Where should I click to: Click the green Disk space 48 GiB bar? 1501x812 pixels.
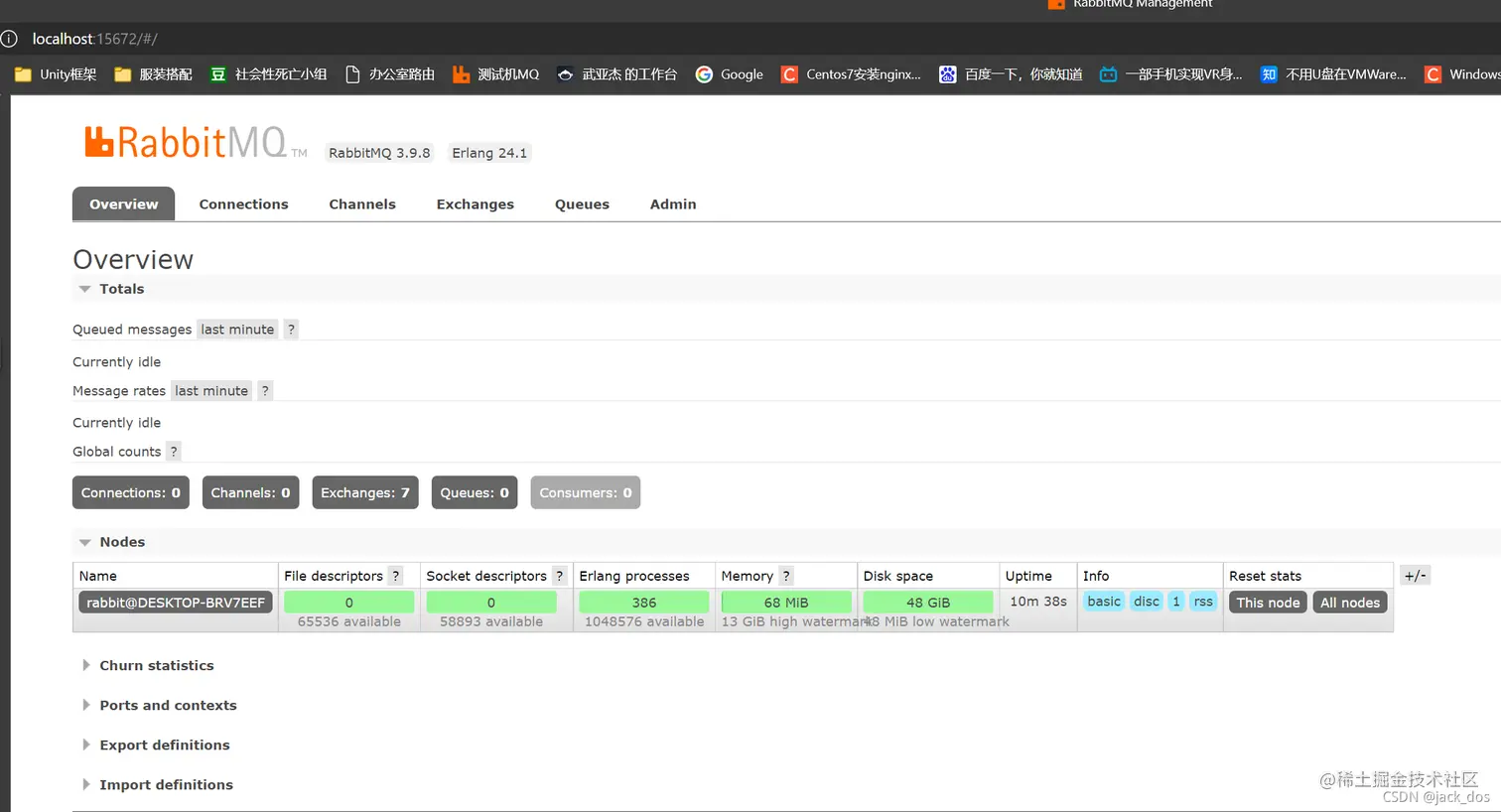(x=928, y=603)
